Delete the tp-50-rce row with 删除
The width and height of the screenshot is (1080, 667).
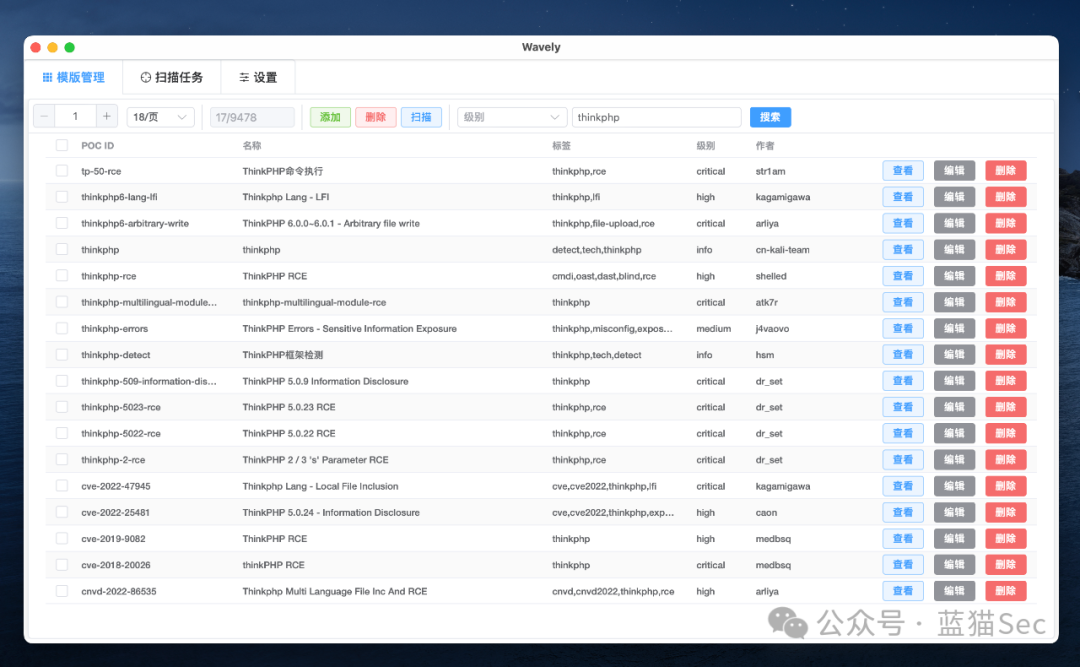point(1006,171)
